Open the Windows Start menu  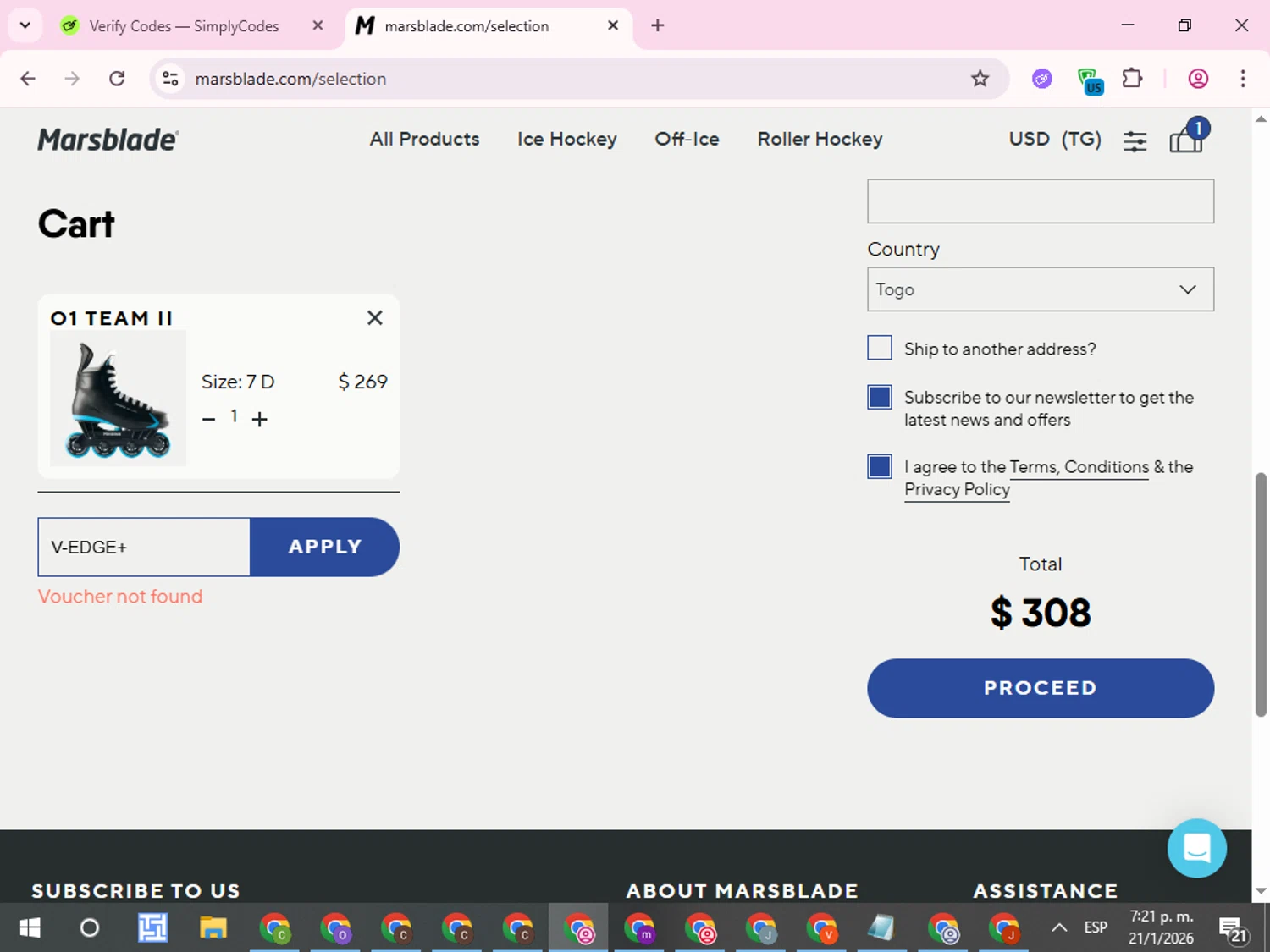click(30, 928)
